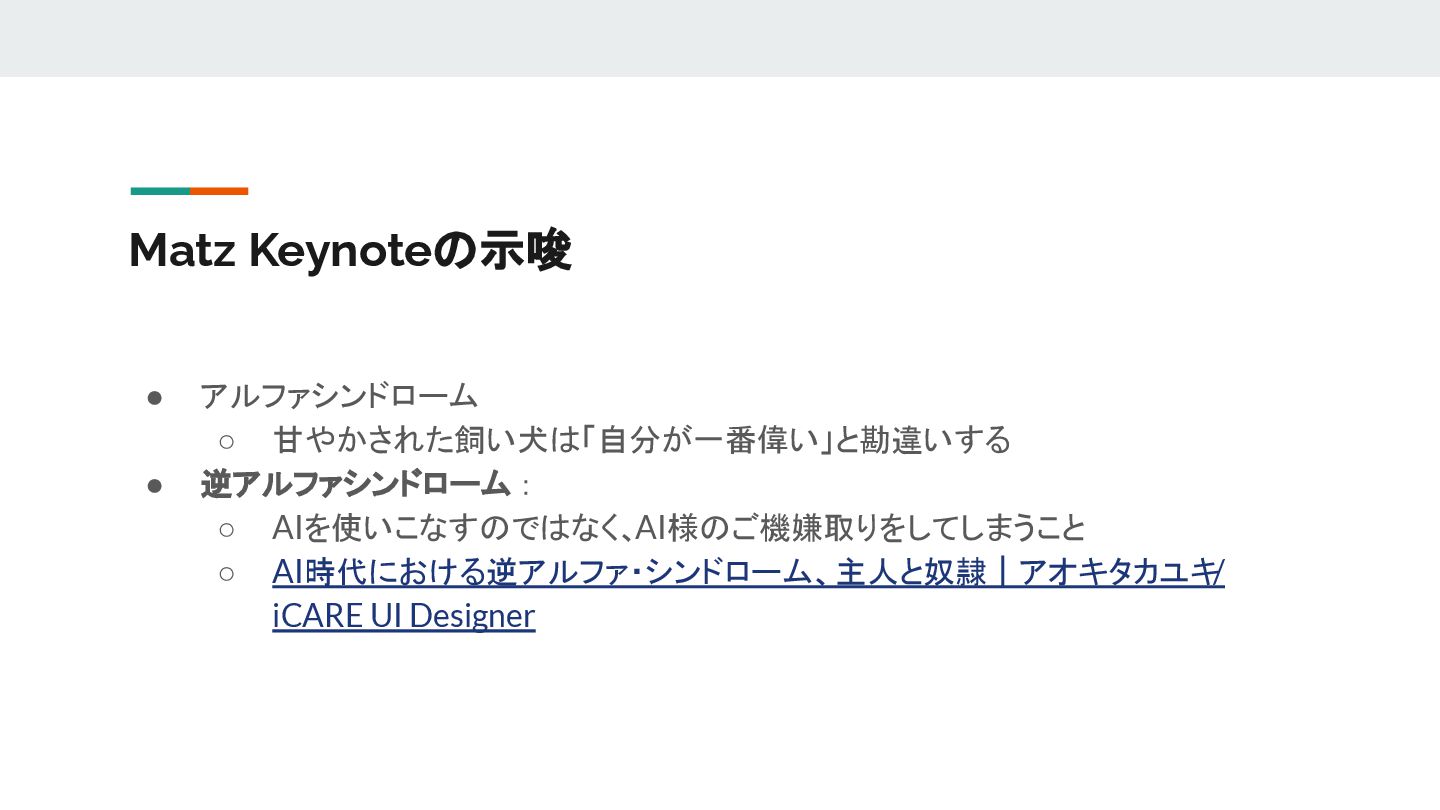This screenshot has height=810, width=1440.
Task: Click the line starting with AIを使いこなす
Action: (x=678, y=528)
